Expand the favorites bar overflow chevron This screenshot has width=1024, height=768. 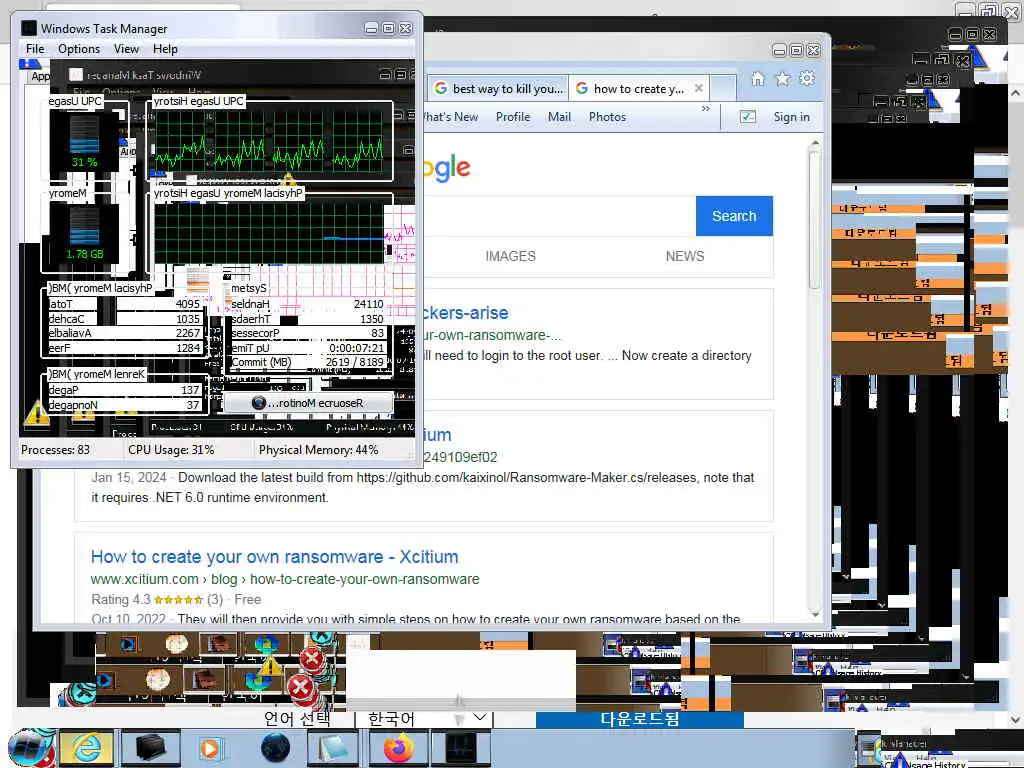pyautogui.click(x=705, y=108)
